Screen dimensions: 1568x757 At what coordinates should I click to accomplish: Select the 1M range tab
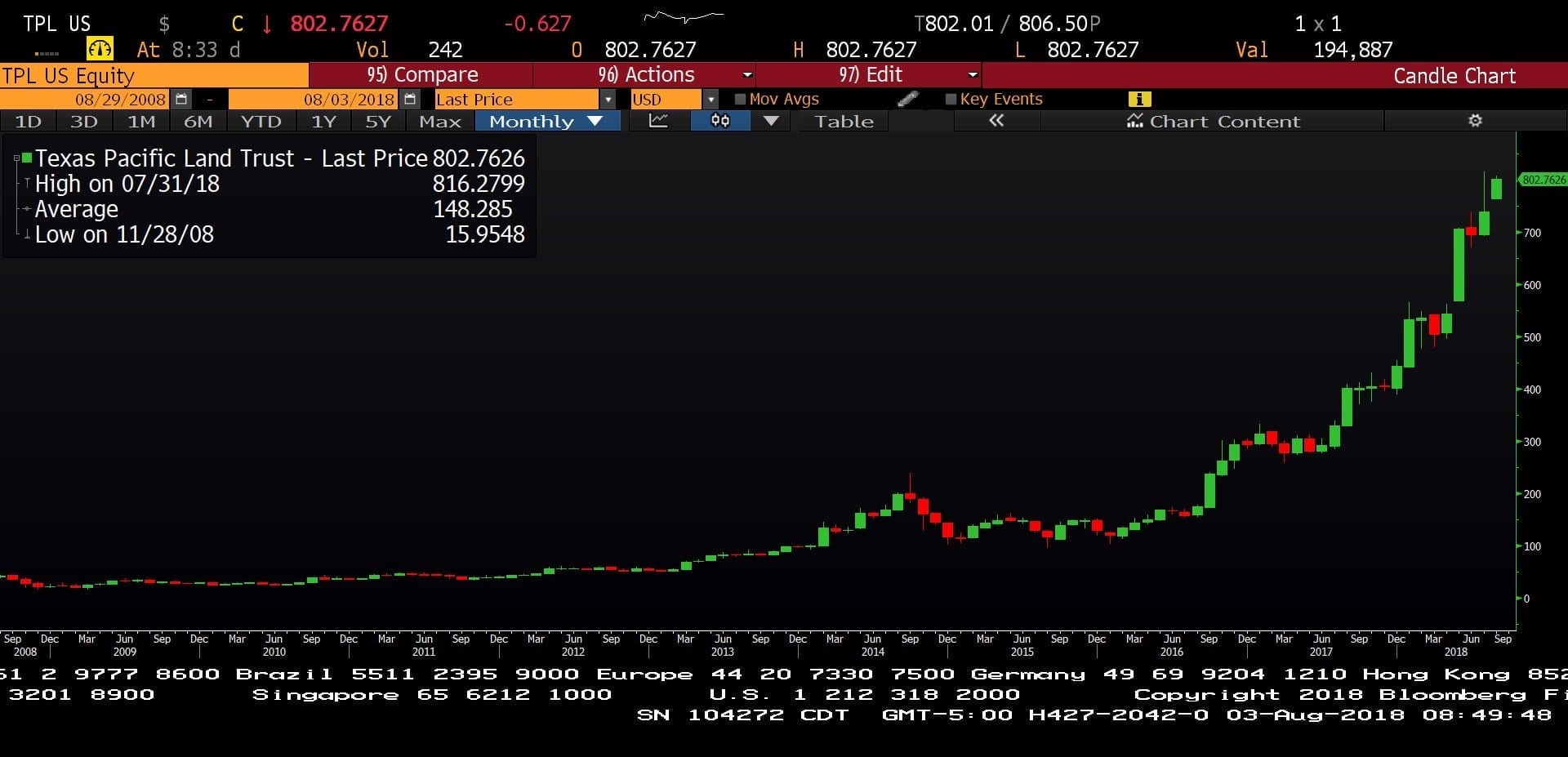141,121
